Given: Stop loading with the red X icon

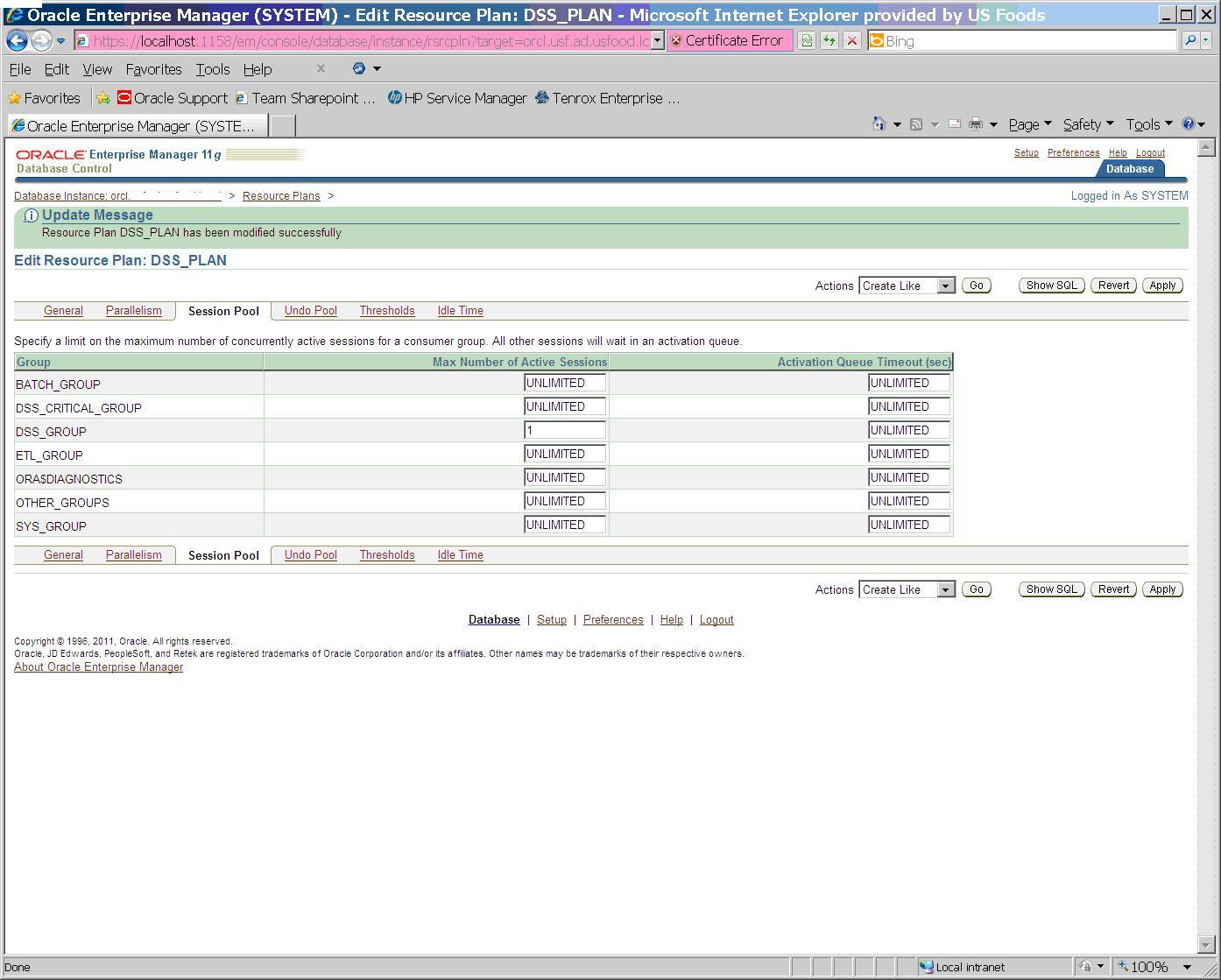Looking at the screenshot, I should [851, 41].
